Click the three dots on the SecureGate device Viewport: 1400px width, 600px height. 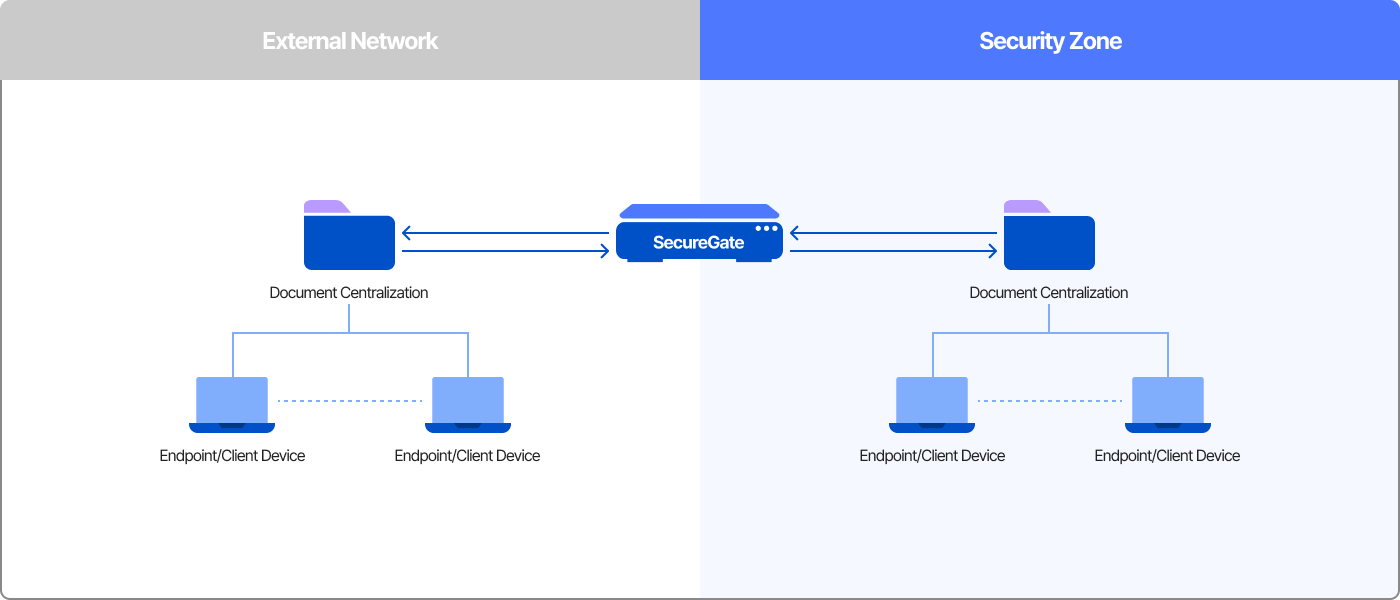point(766,229)
